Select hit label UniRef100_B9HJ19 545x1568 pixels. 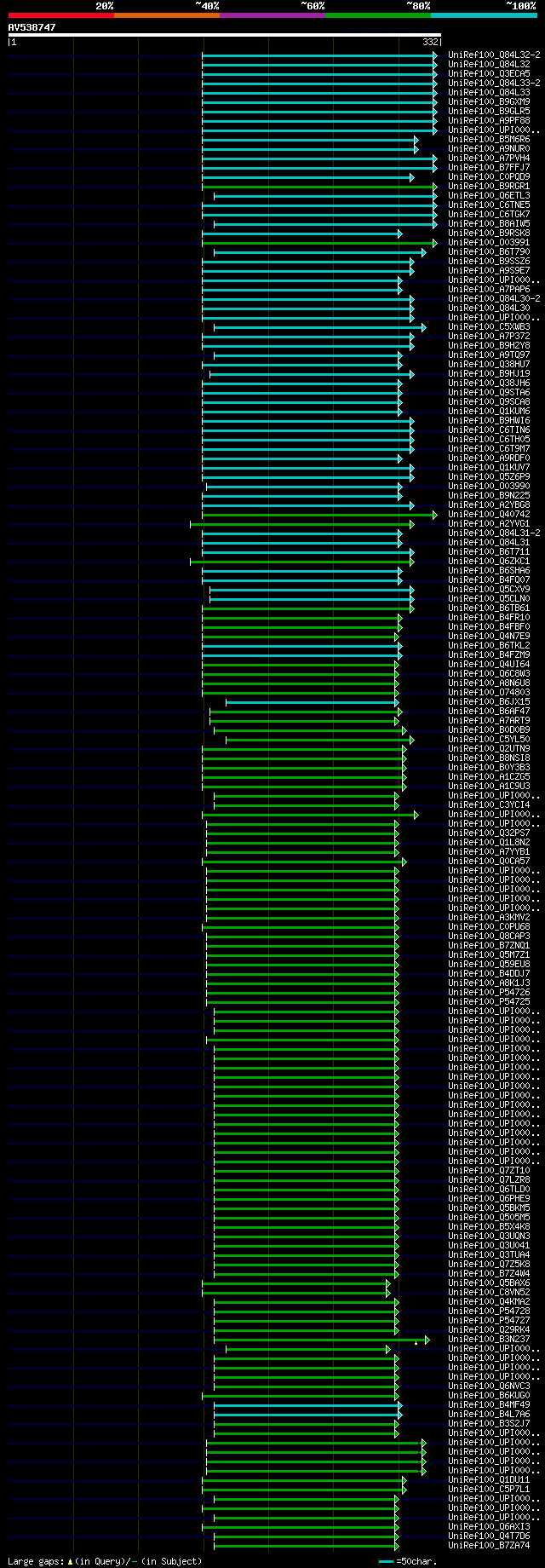click(x=489, y=373)
